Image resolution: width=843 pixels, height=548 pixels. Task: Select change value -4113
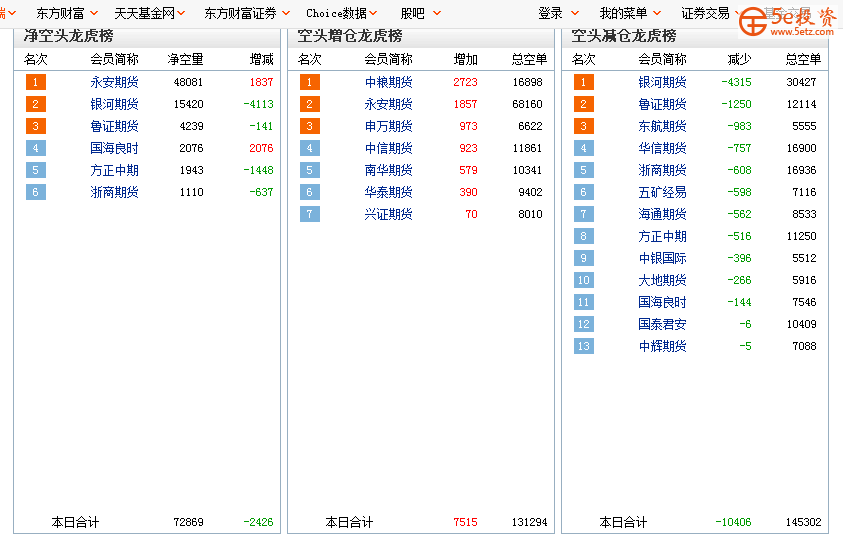tap(258, 104)
